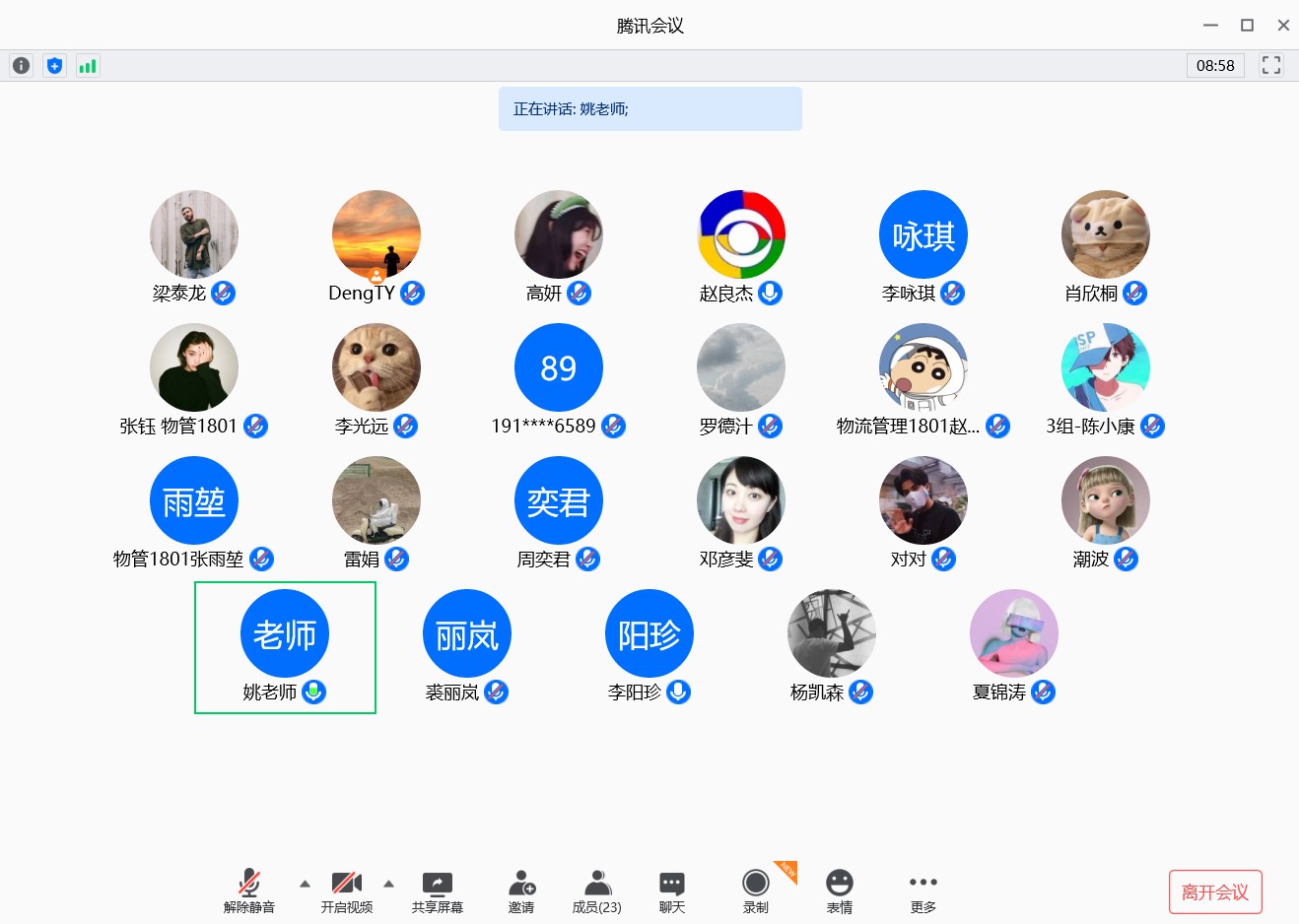Click the mic icon next to 物流管理1801赵...
Viewport: 1299px width, 924px height.
[998, 426]
